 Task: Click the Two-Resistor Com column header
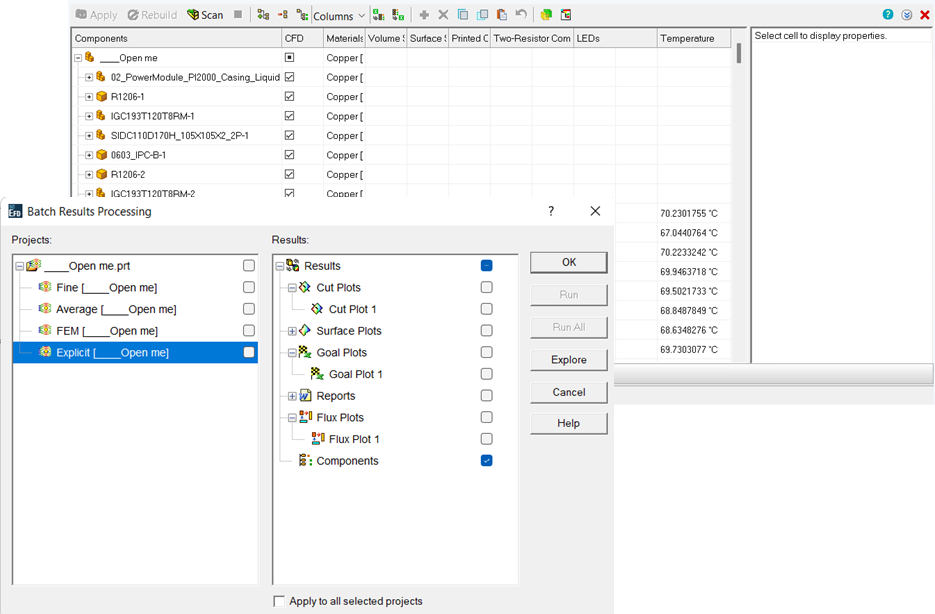[532, 38]
